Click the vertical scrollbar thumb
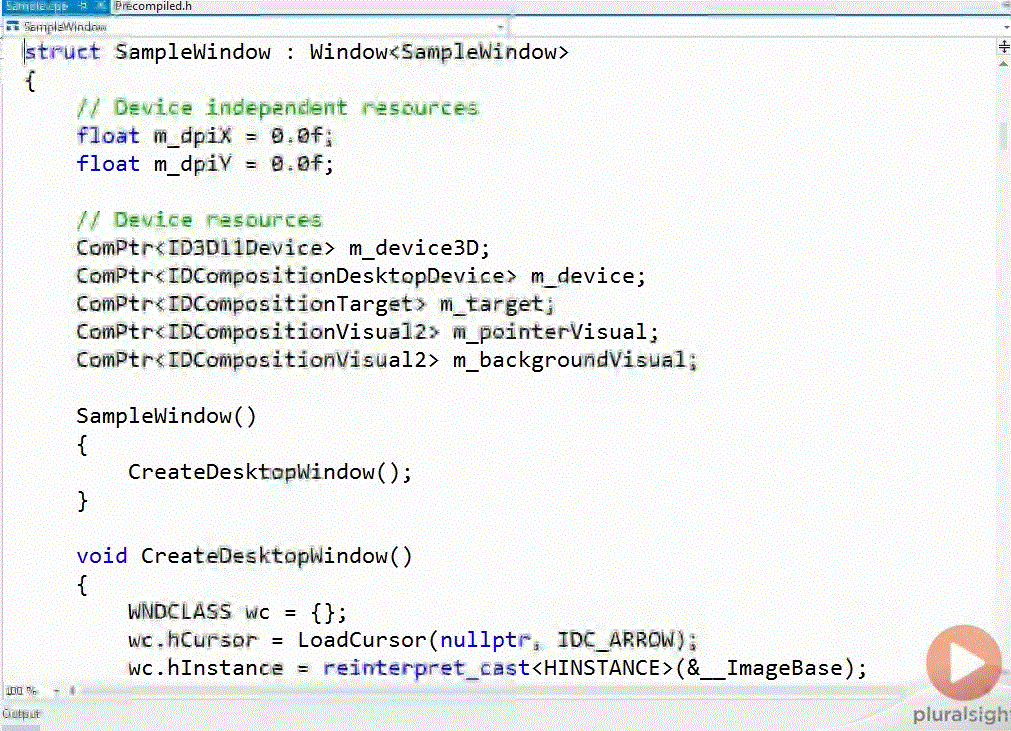 1003,137
